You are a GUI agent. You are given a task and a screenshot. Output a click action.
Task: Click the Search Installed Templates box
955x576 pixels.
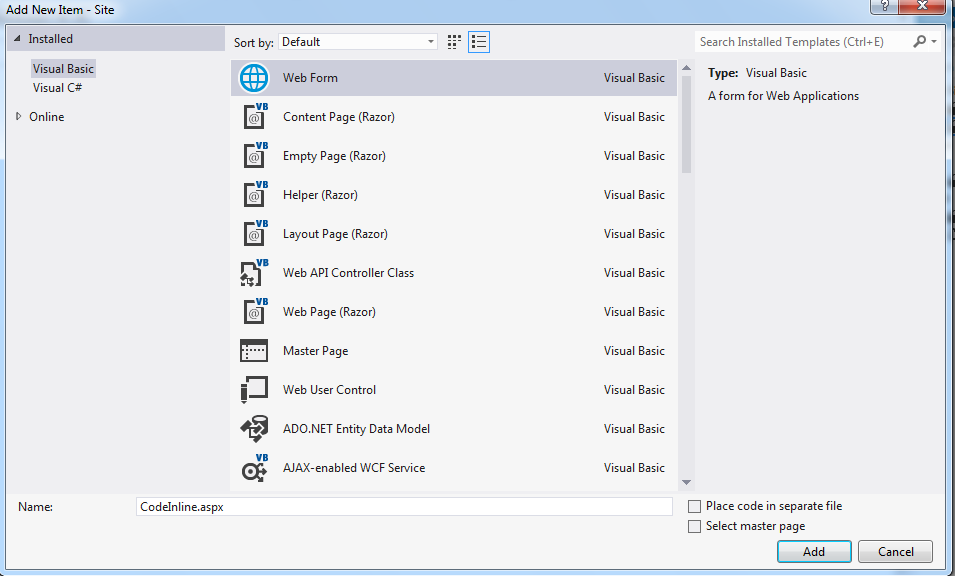(803, 41)
